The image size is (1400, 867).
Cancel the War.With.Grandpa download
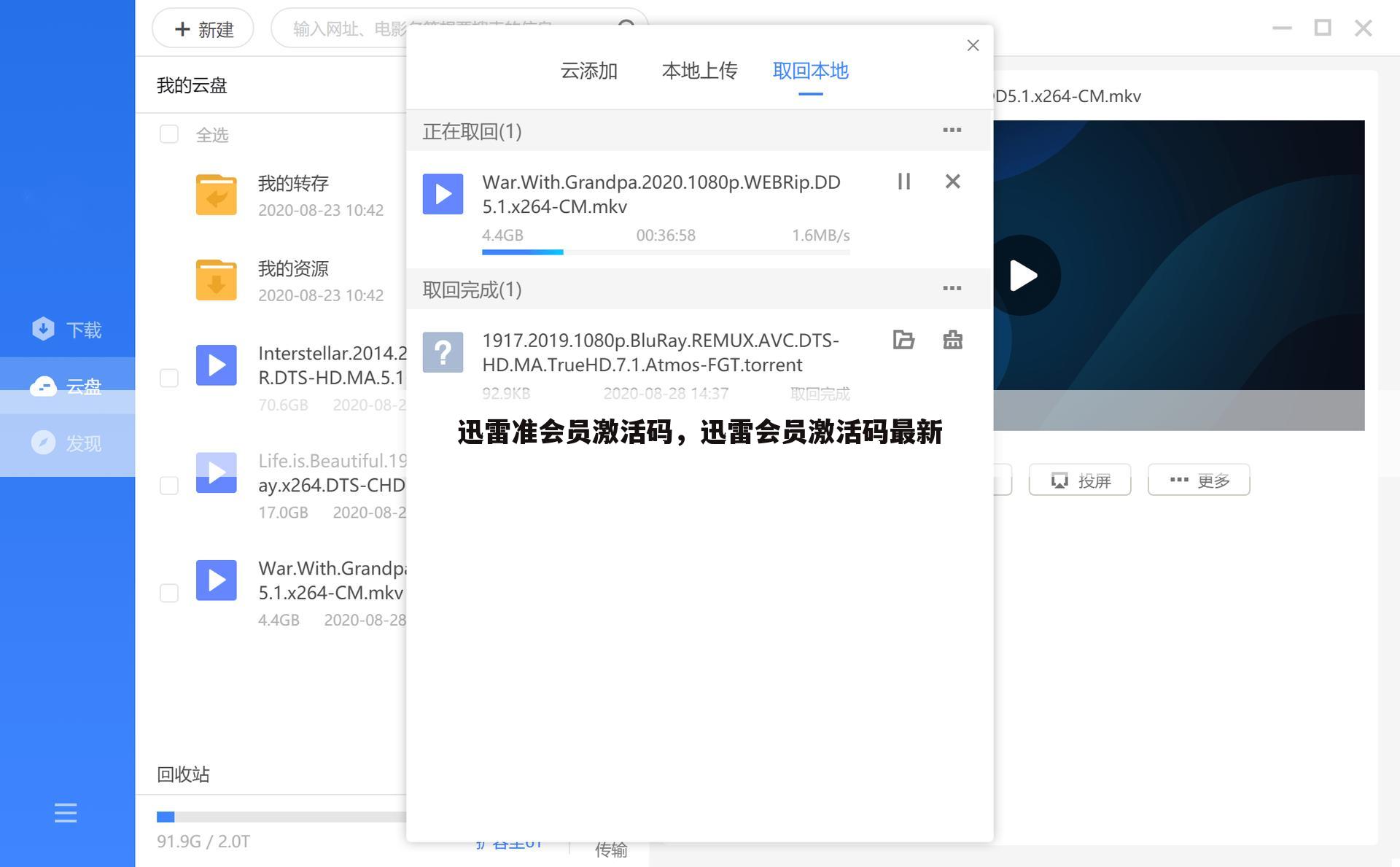tap(952, 182)
